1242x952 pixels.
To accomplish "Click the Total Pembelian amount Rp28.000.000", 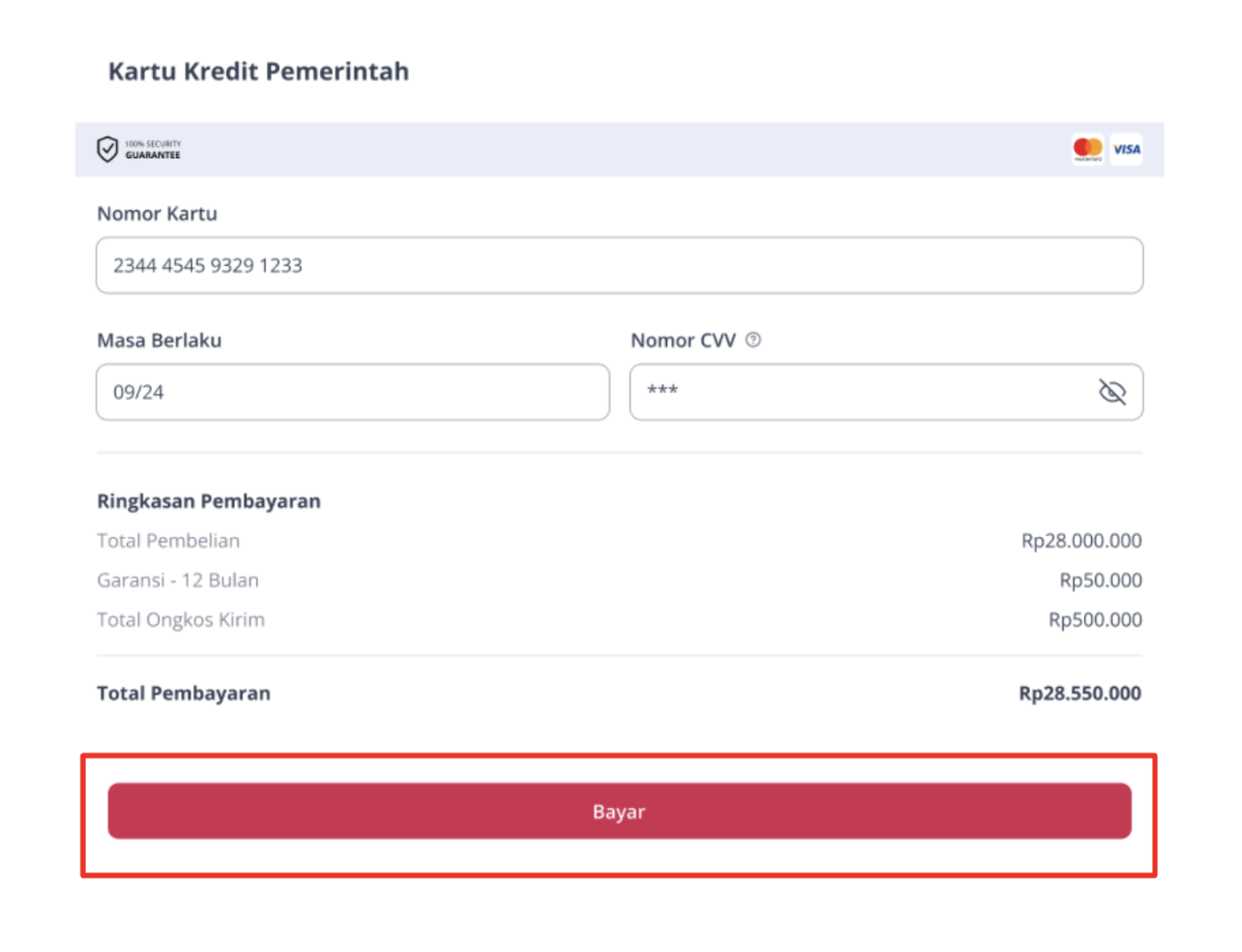I will coord(1081,540).
